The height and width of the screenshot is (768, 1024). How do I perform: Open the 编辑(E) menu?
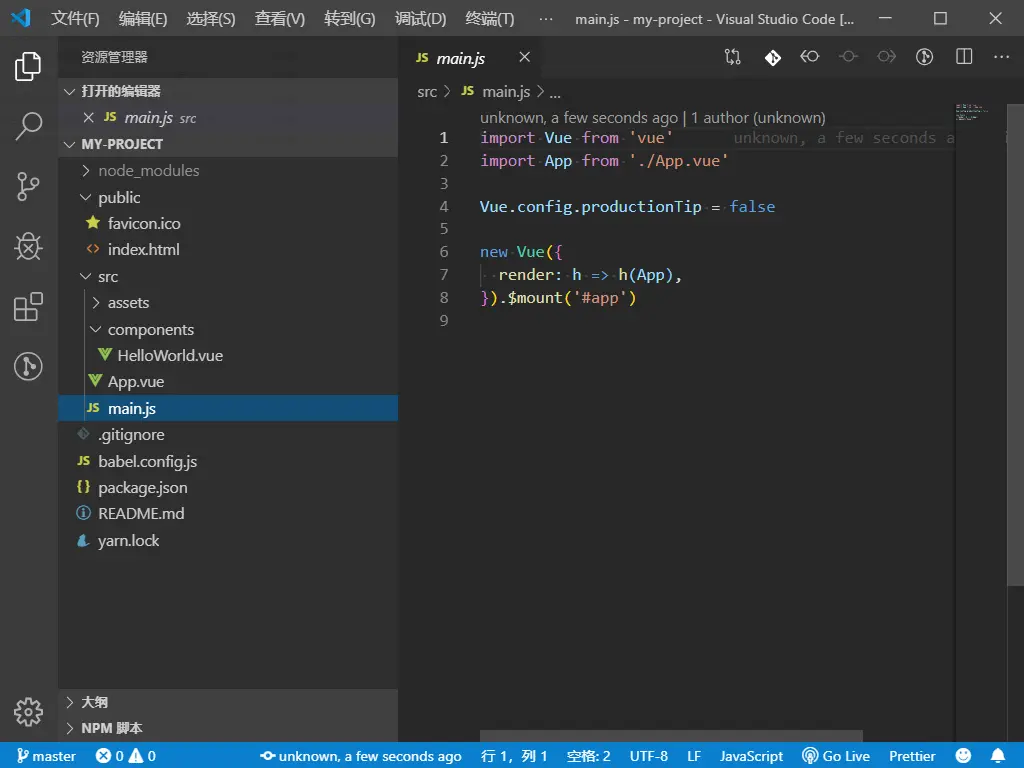coord(143,18)
